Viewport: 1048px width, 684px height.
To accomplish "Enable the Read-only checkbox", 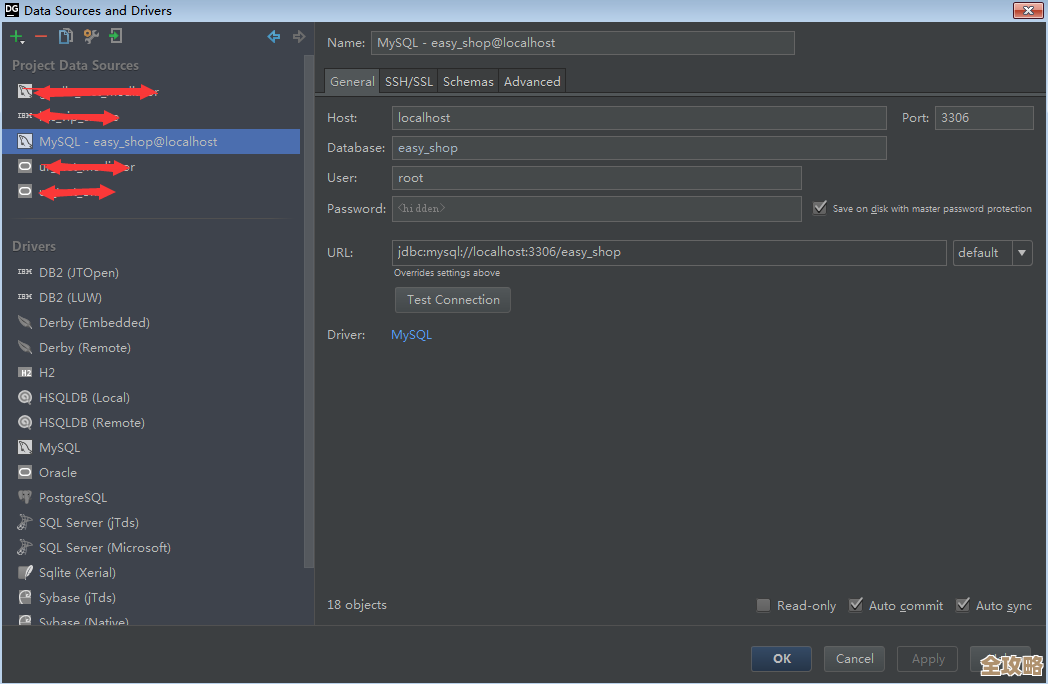I will click(x=764, y=605).
